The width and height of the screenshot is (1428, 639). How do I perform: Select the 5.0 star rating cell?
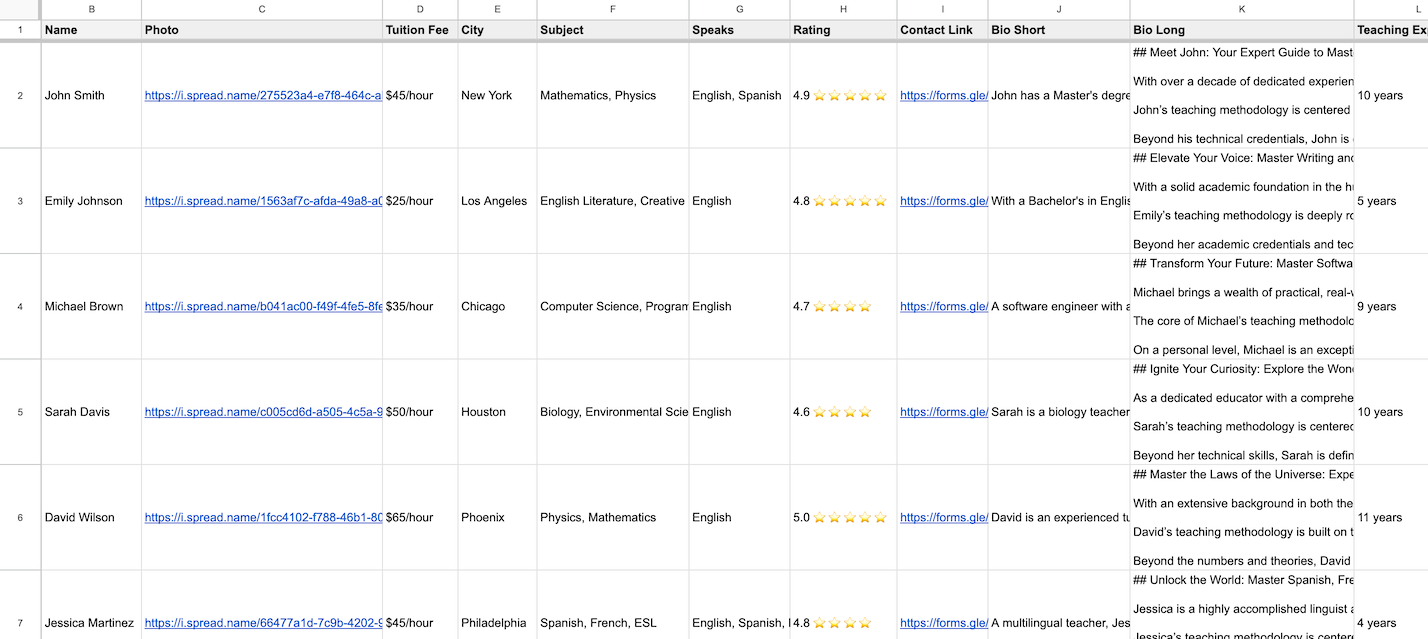pos(843,518)
